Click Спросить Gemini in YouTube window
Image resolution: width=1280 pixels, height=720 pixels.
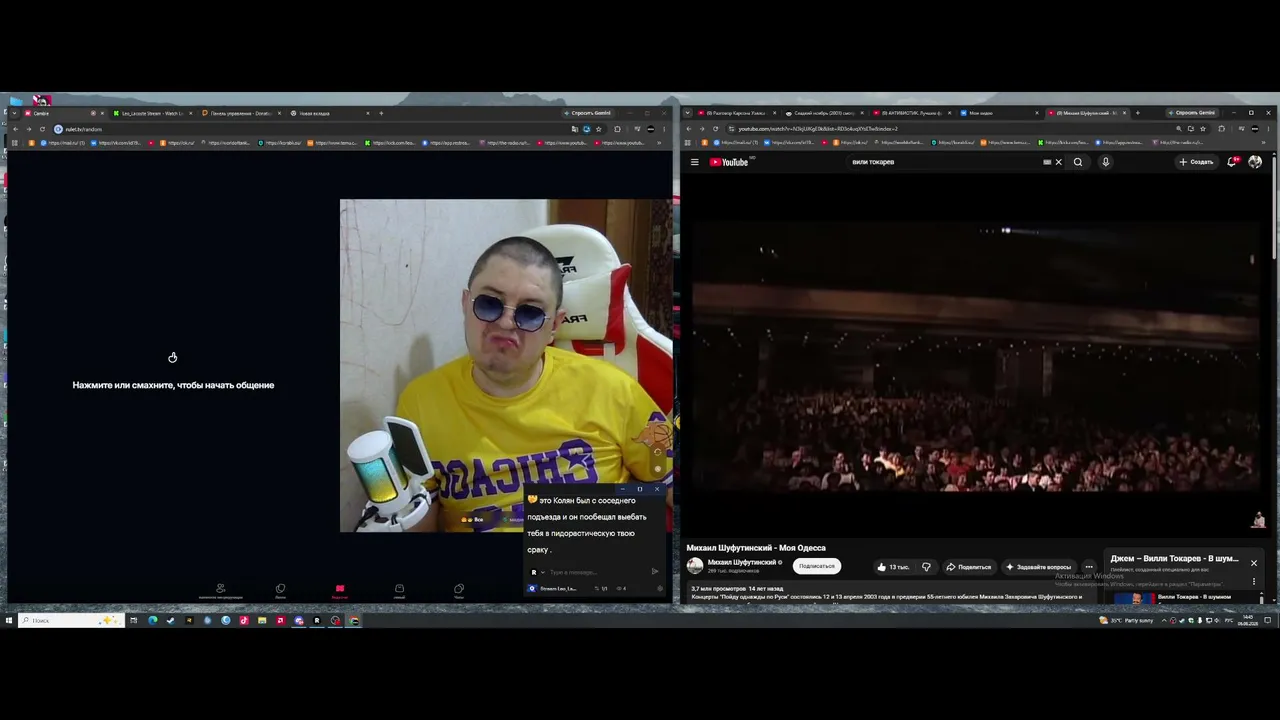pos(1191,113)
